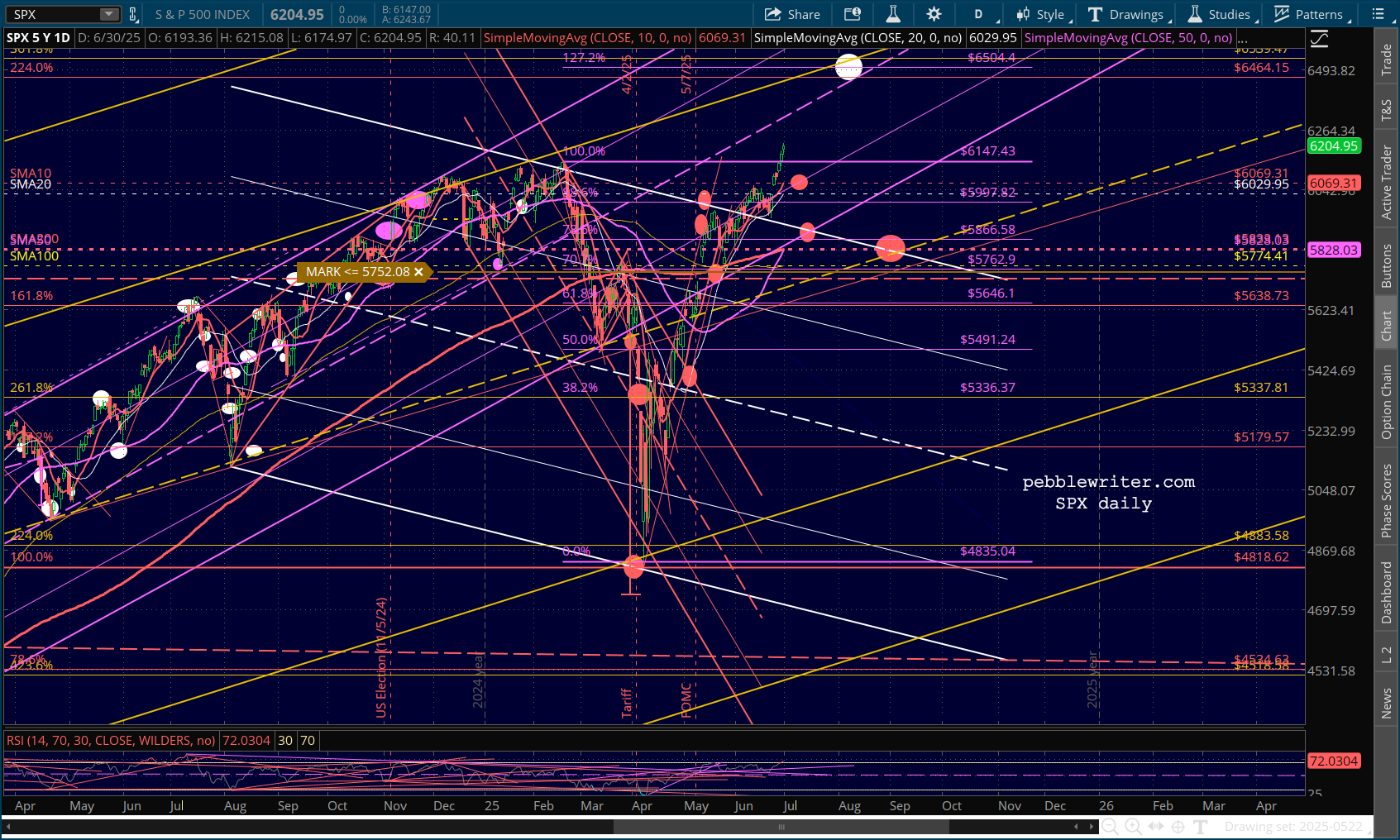Image resolution: width=1400 pixels, height=840 pixels.
Task: Open chart settings gear icon
Action: (934, 14)
